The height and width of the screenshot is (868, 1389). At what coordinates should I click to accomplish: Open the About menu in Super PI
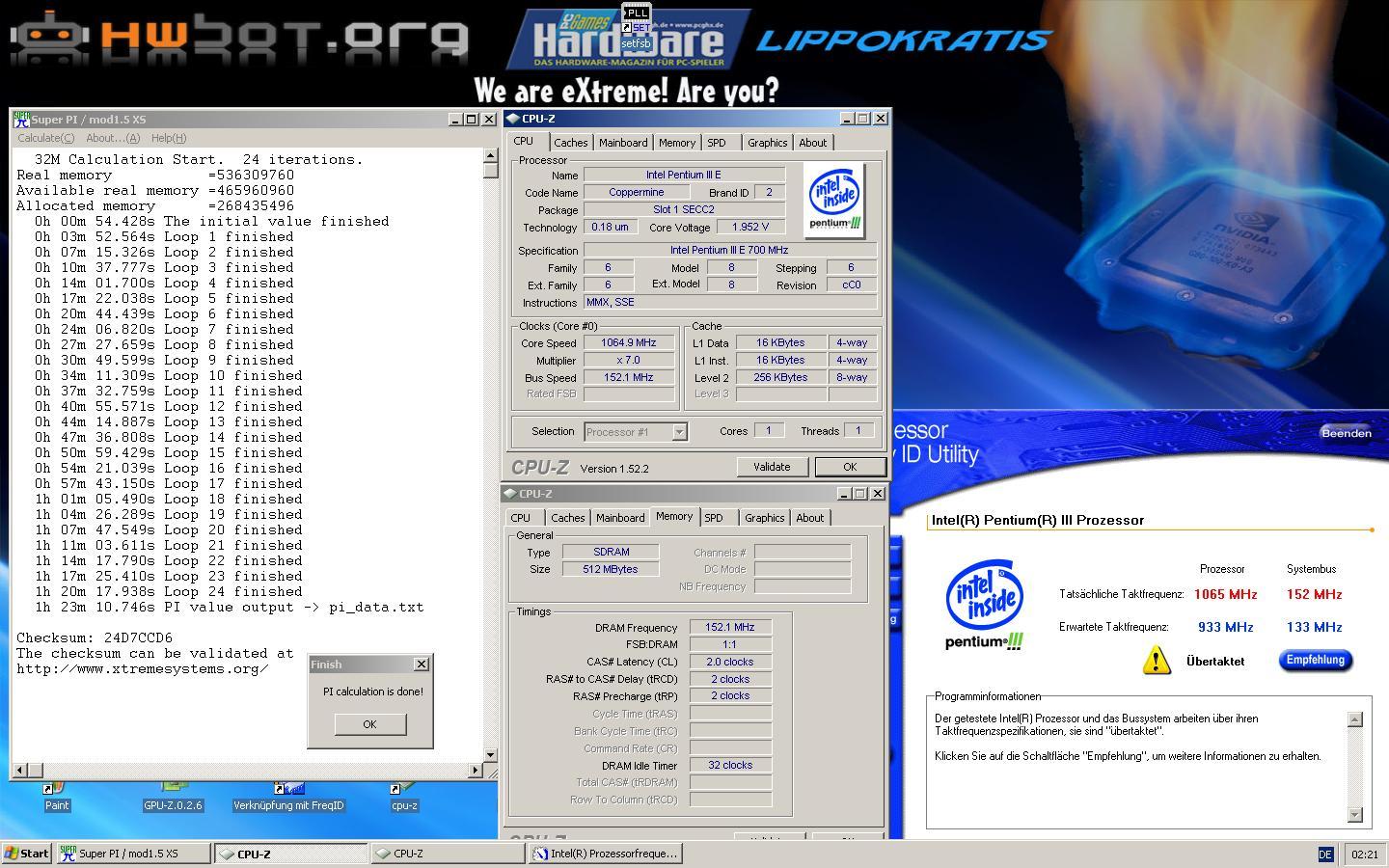113,138
